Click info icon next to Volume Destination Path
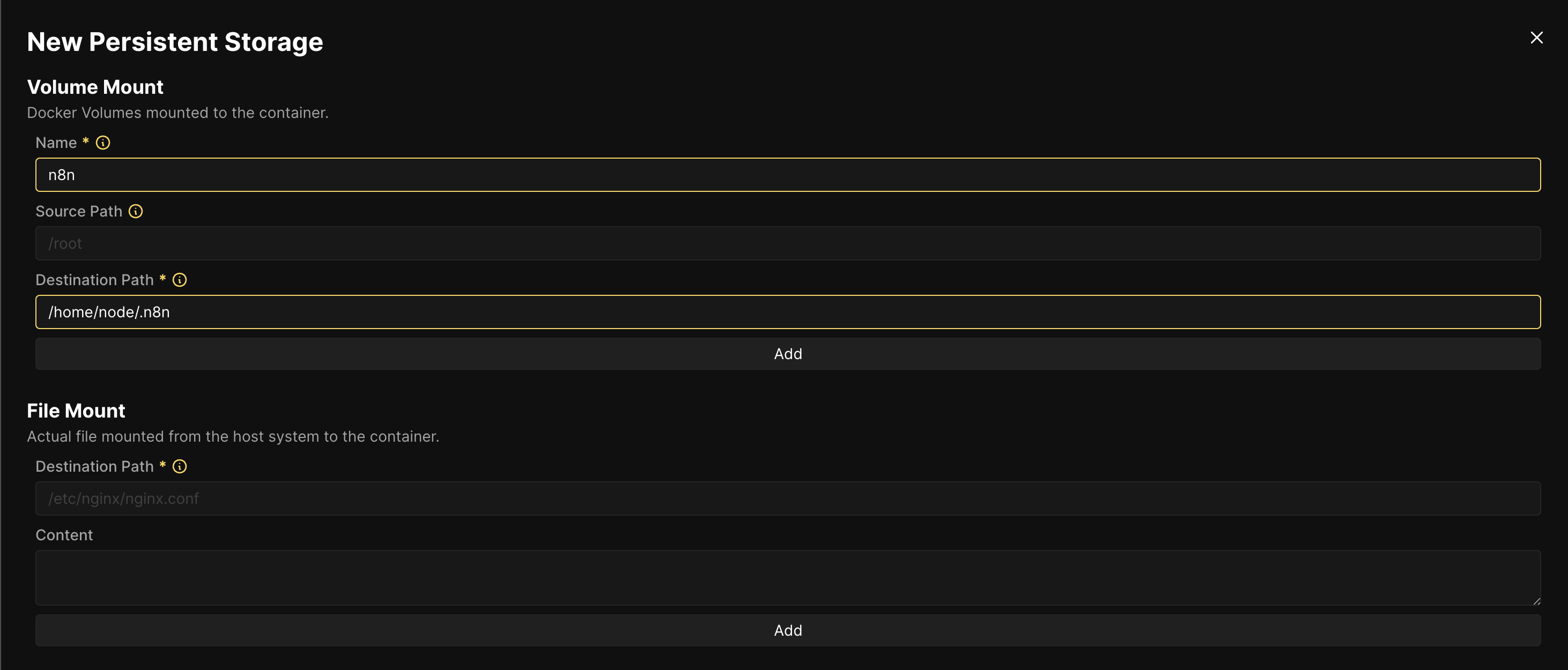Screen dimensions: 1568x670 pyautogui.click(x=180, y=280)
